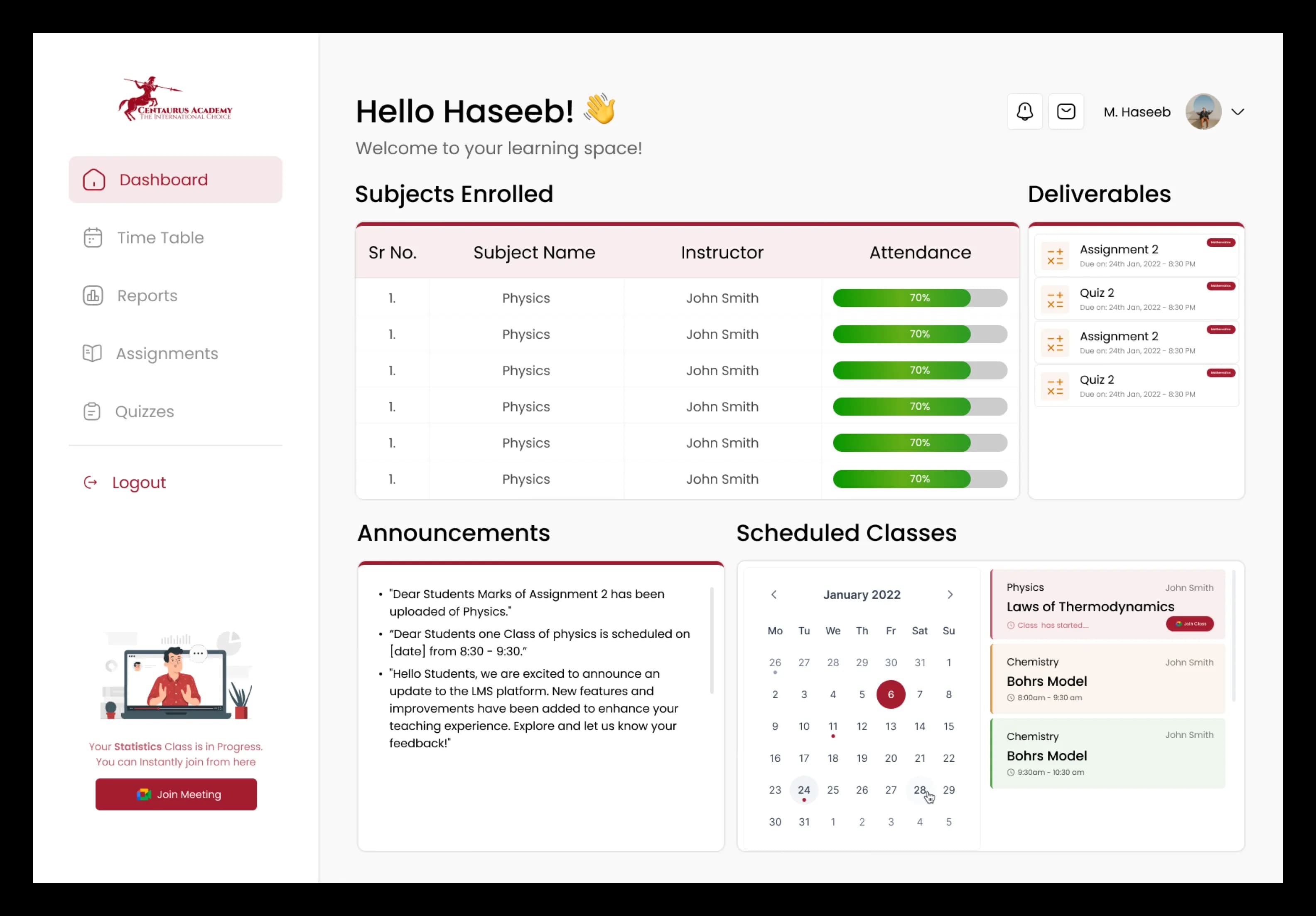Click the Reports chart icon

pos(93,295)
